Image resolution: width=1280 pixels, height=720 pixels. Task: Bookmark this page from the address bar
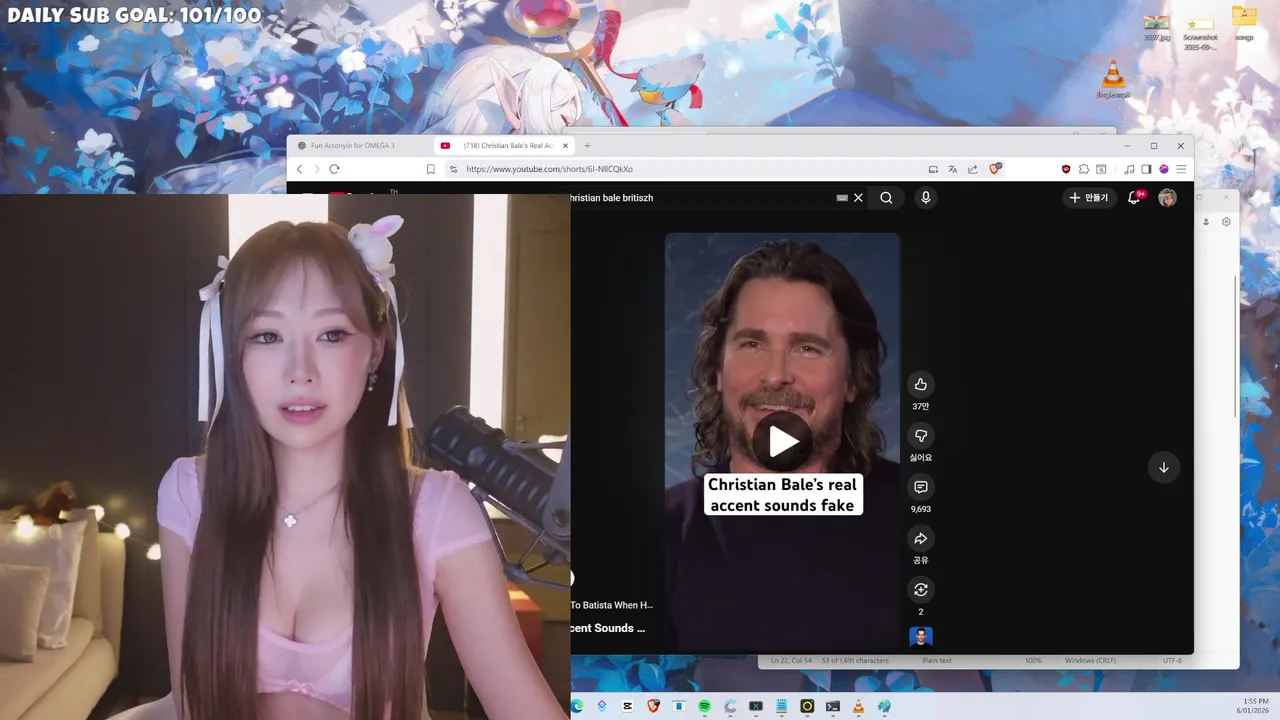(x=431, y=169)
